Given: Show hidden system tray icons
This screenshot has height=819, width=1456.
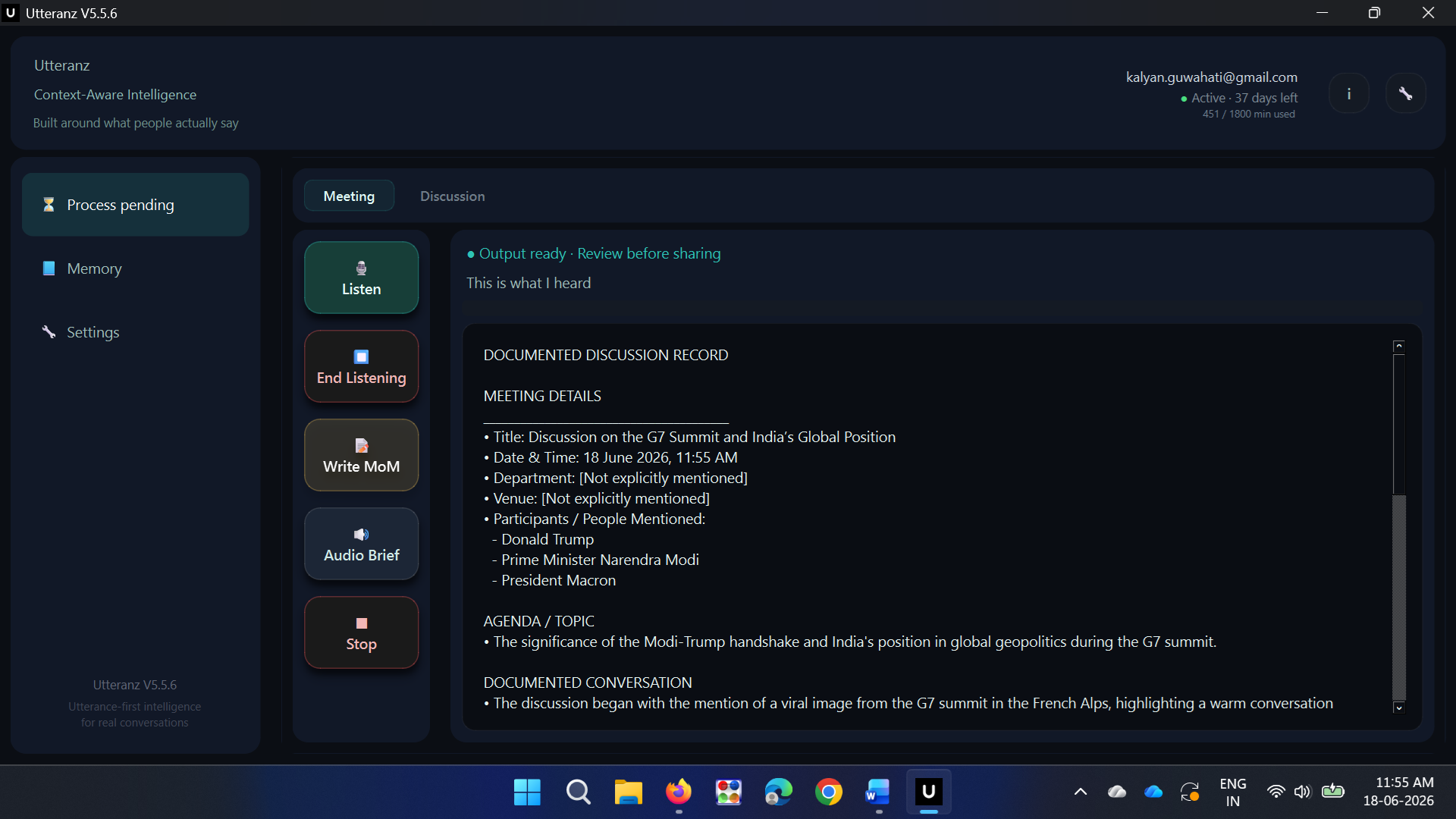Looking at the screenshot, I should tap(1081, 792).
